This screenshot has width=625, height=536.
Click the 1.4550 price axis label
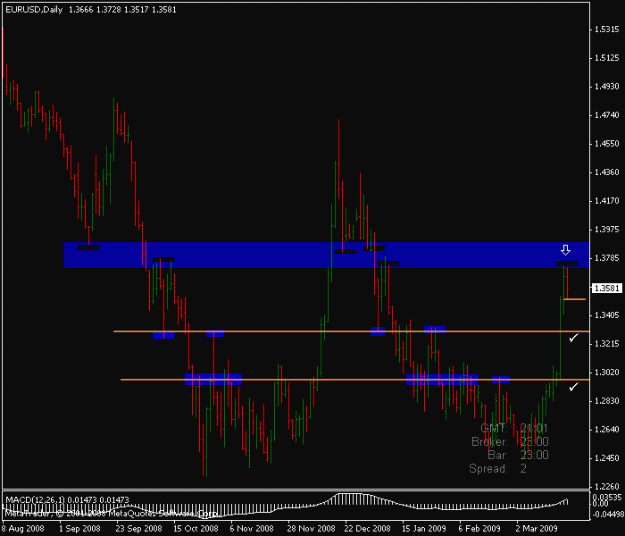607,144
